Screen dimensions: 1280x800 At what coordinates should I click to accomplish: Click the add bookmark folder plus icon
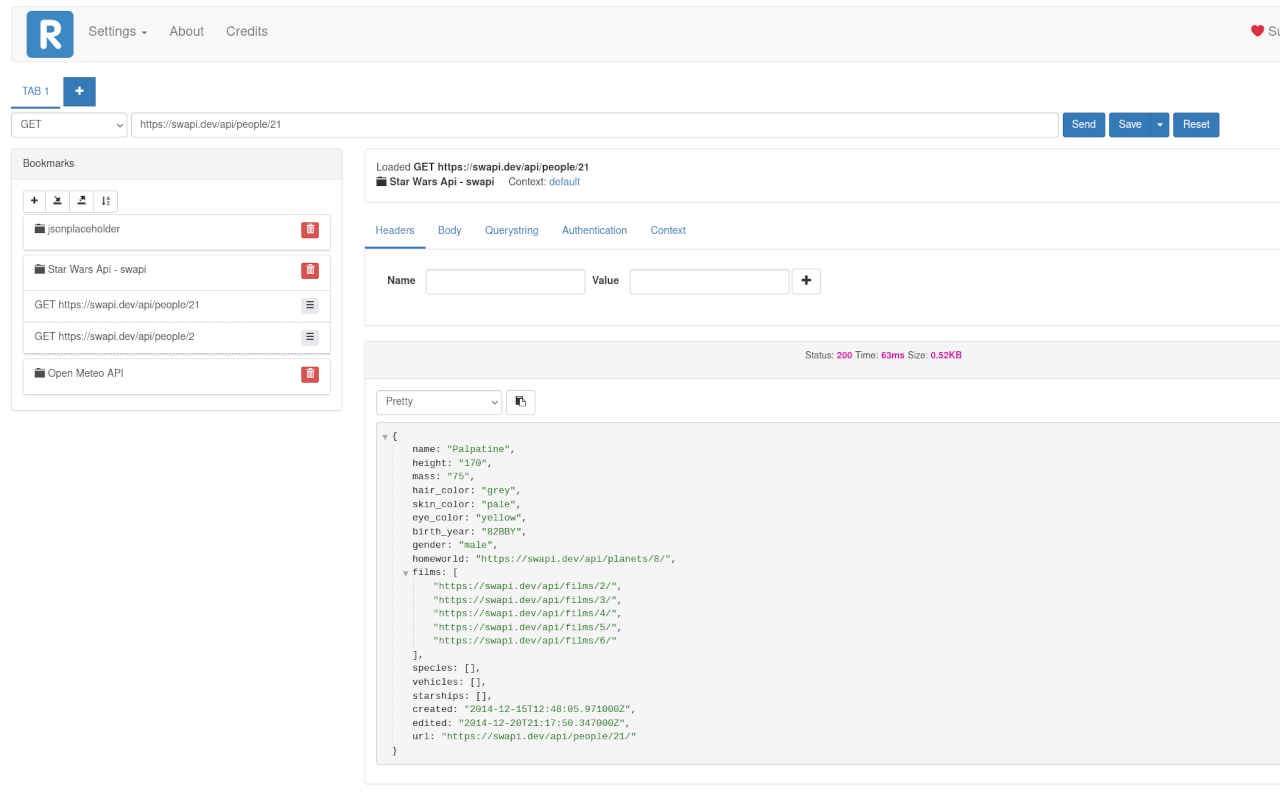(35, 201)
